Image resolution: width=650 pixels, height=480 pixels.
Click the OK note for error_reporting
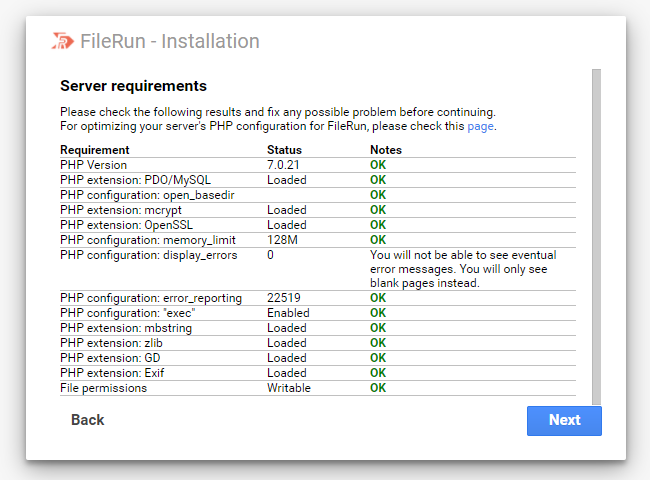pos(378,298)
